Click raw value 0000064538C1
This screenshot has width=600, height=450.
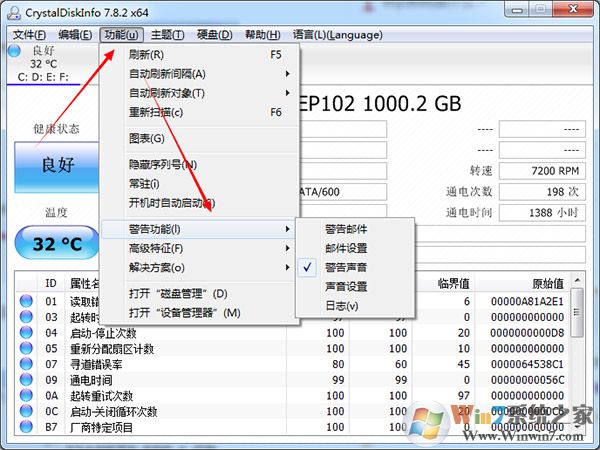point(527,364)
